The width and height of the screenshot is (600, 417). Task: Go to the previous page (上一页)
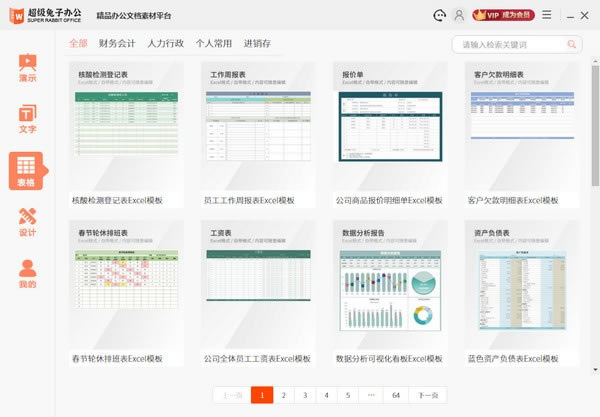coord(232,395)
